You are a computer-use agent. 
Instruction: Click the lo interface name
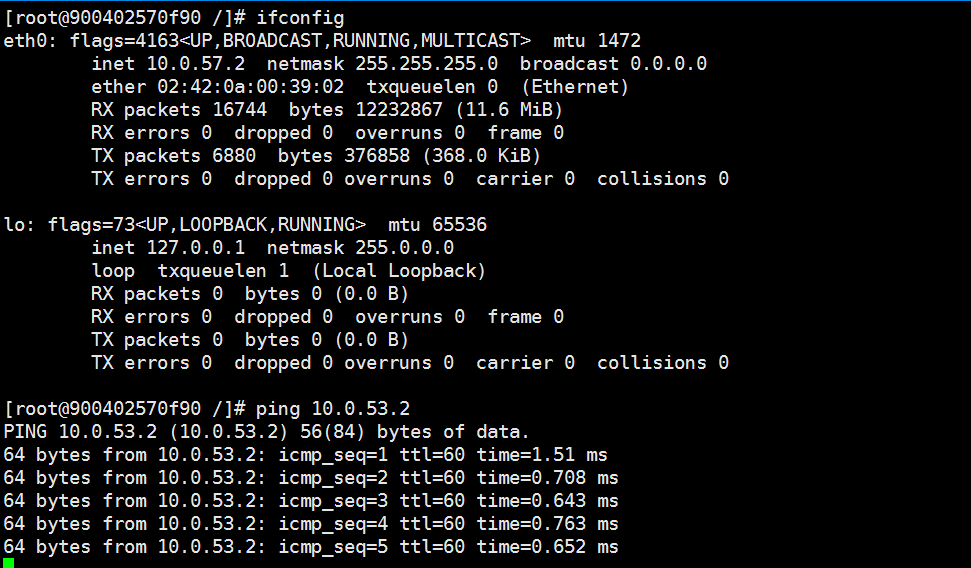pyautogui.click(x=14, y=225)
